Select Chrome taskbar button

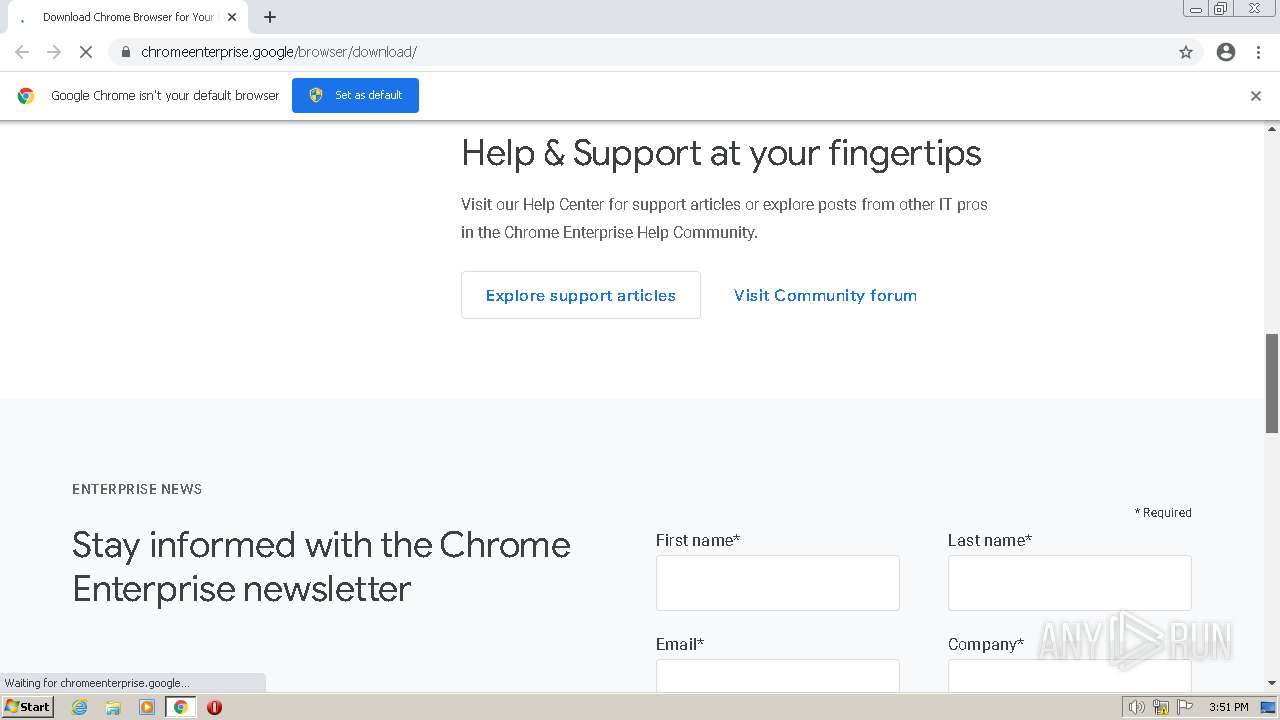pos(180,707)
